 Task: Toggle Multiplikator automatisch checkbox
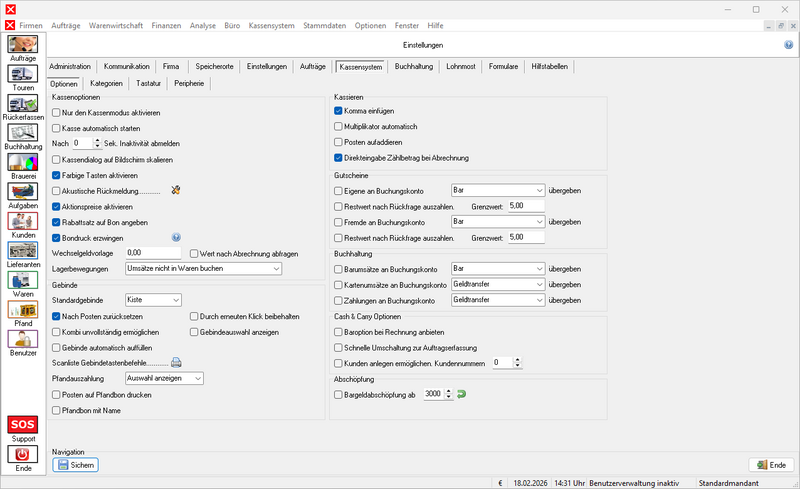pyautogui.click(x=338, y=127)
